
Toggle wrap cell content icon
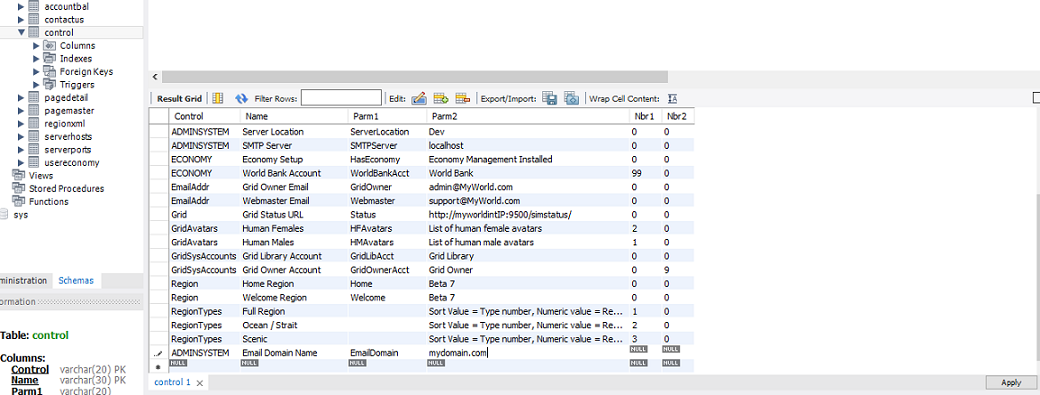tap(672, 99)
